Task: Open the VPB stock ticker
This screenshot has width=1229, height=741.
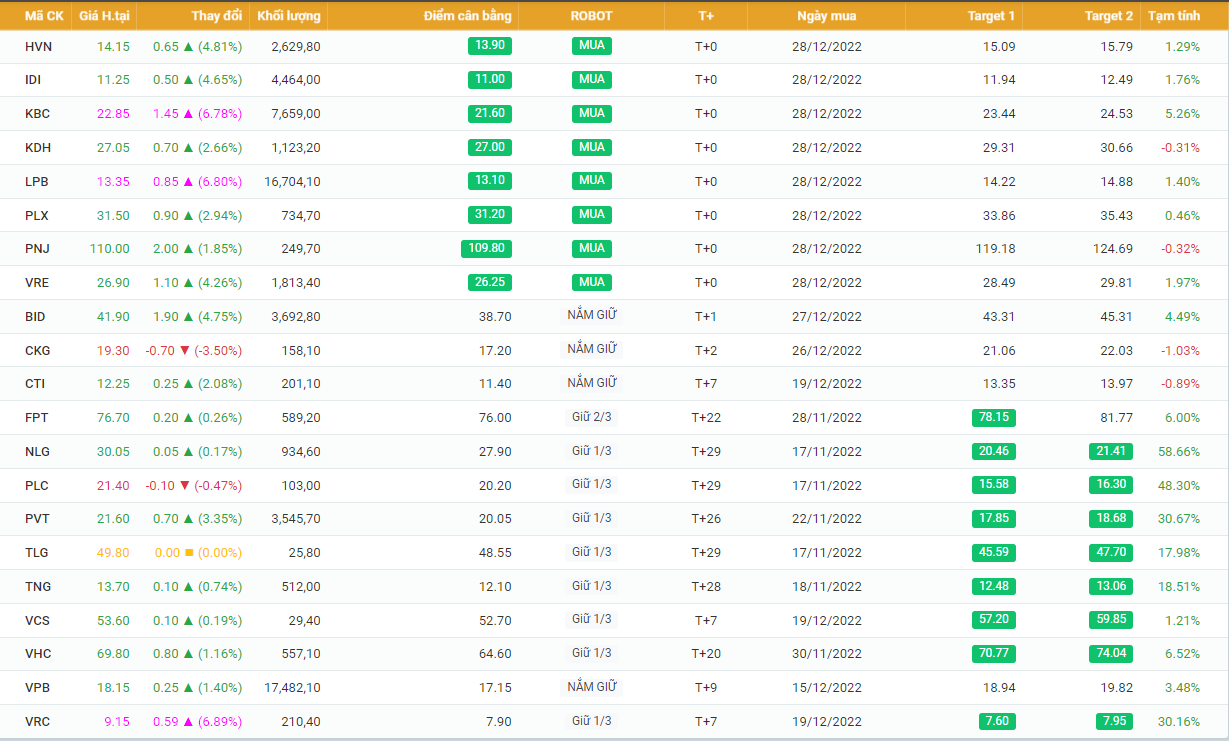Action: coord(37,688)
